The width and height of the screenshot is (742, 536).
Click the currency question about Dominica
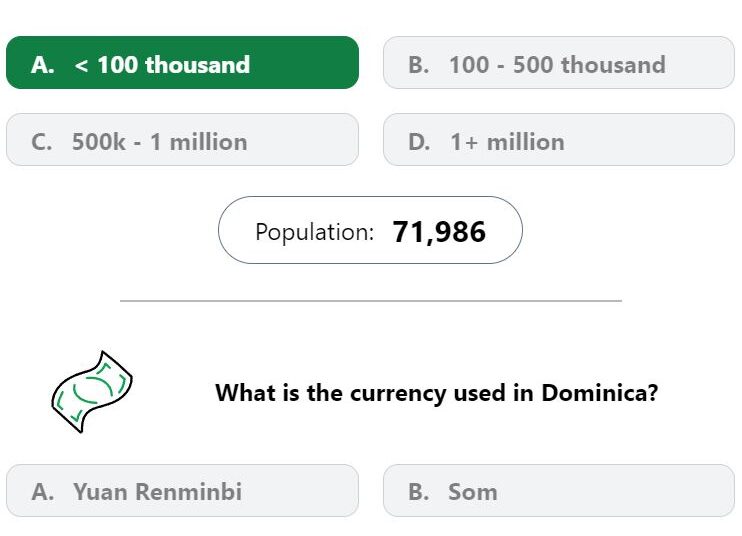[x=436, y=393]
